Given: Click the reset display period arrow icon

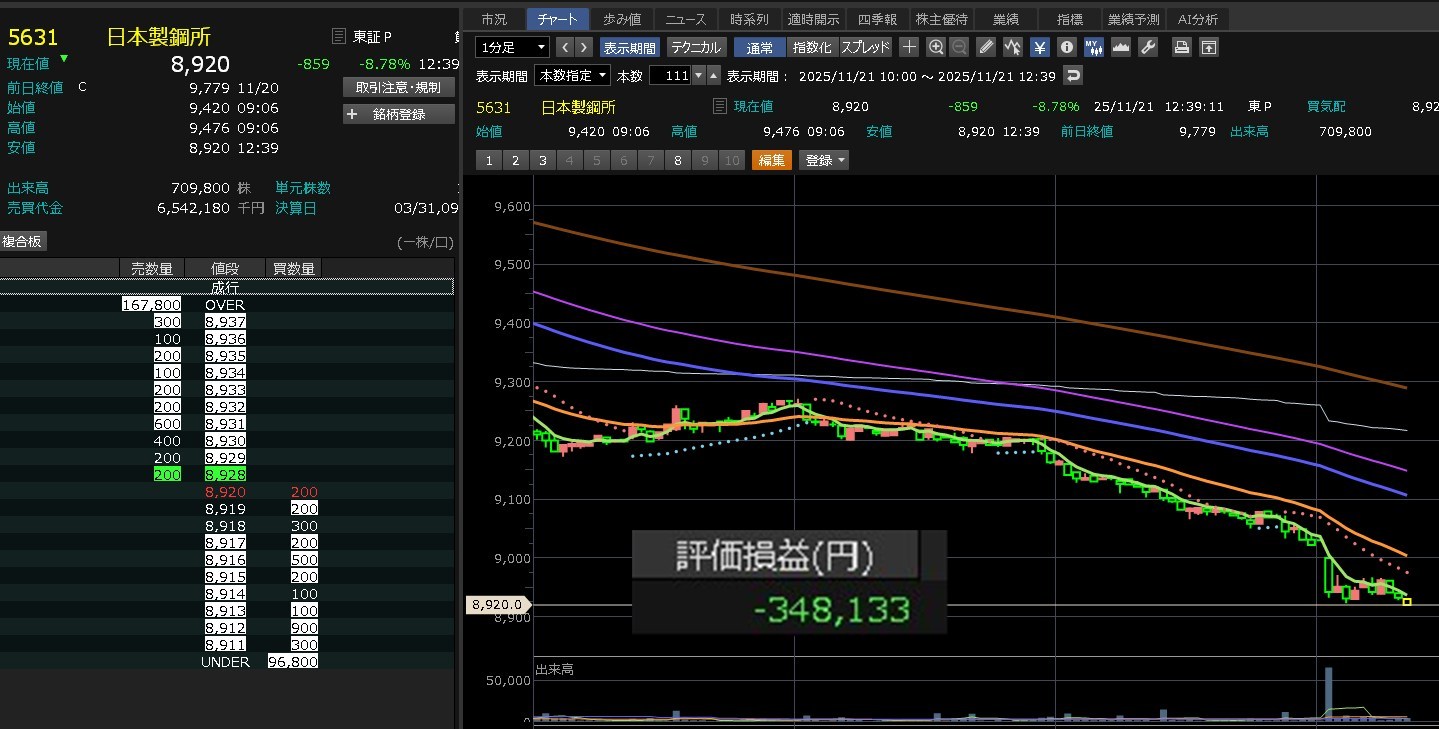Looking at the screenshot, I should pos(1073,76).
